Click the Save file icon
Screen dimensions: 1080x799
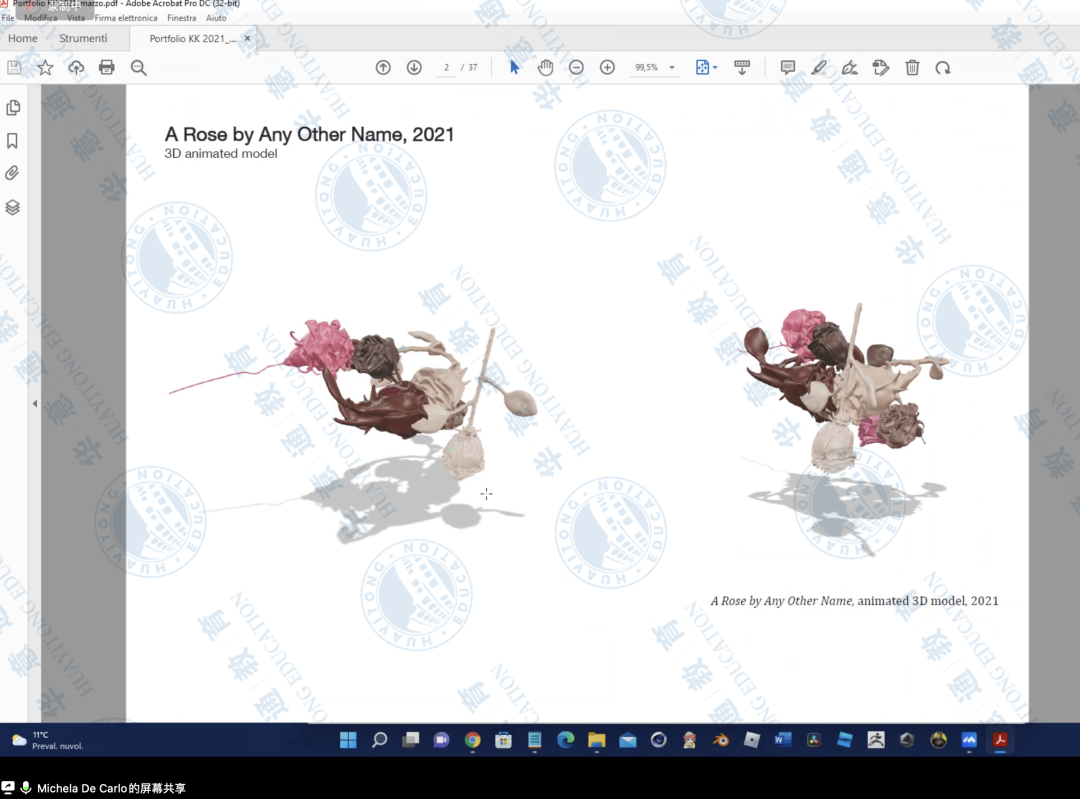coord(14,68)
